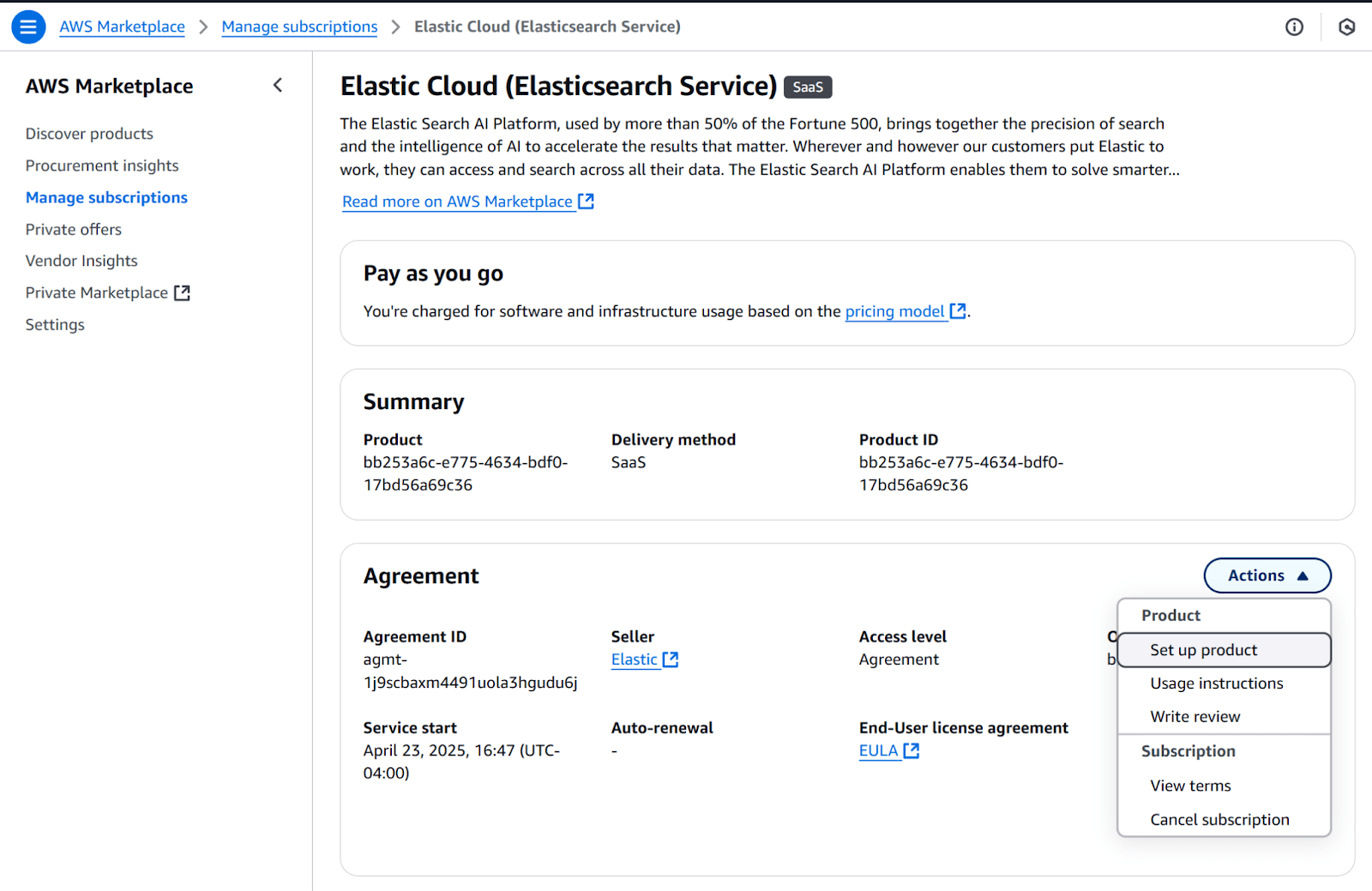Choose View terms under Subscription
Screen dimensions: 1372x891
1190,786
